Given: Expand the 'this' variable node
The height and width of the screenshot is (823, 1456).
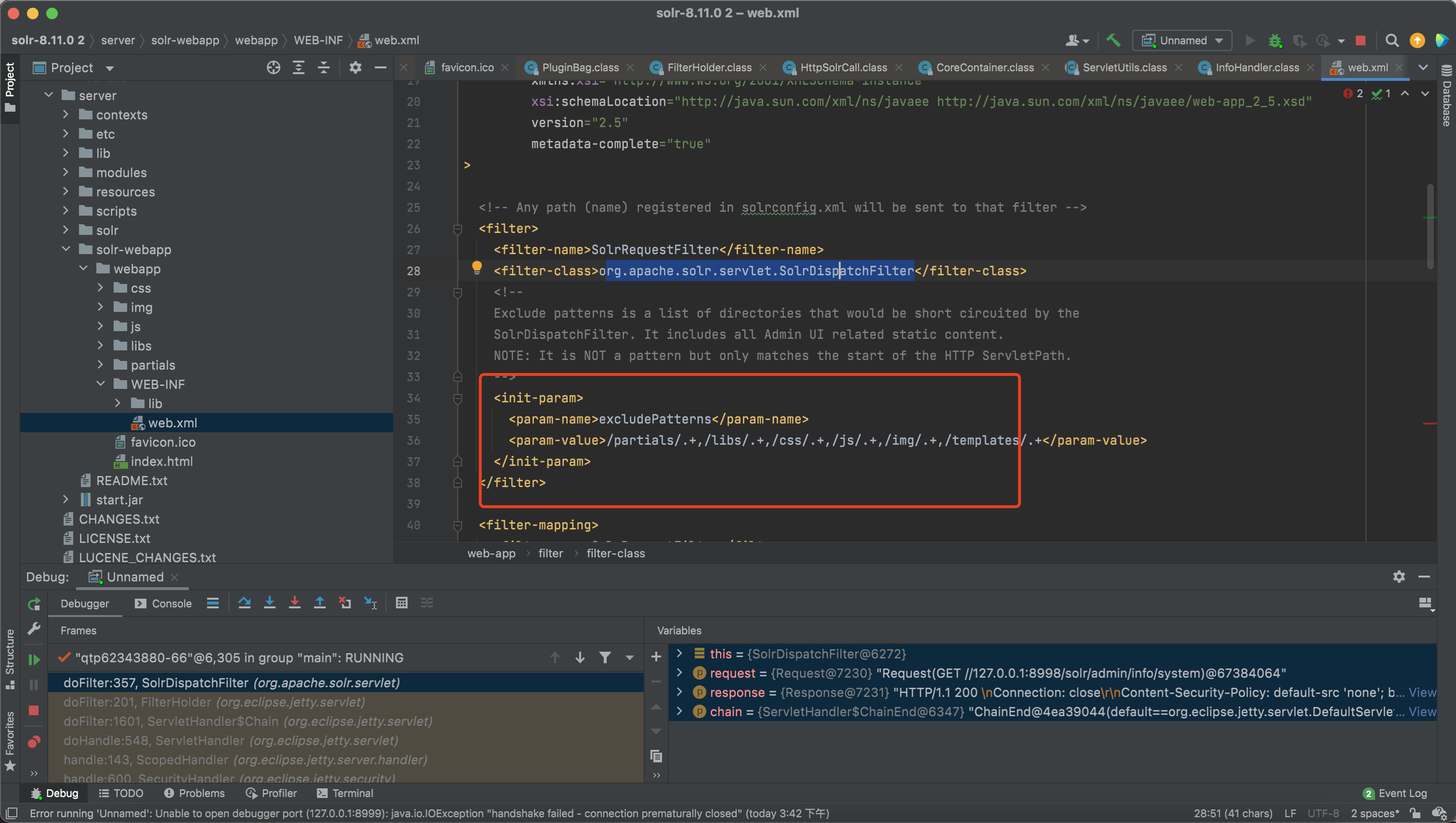Looking at the screenshot, I should point(680,654).
